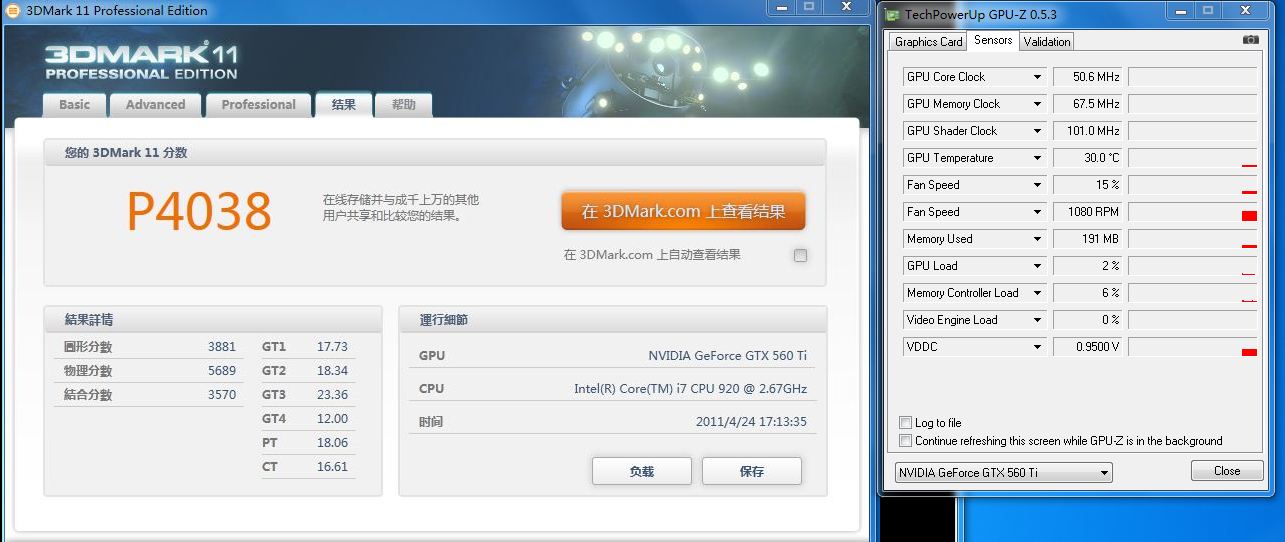Image resolution: width=1285 pixels, height=542 pixels.
Task: Expand the GPU Shader Clock sensor dropdown
Action: coord(1037,131)
